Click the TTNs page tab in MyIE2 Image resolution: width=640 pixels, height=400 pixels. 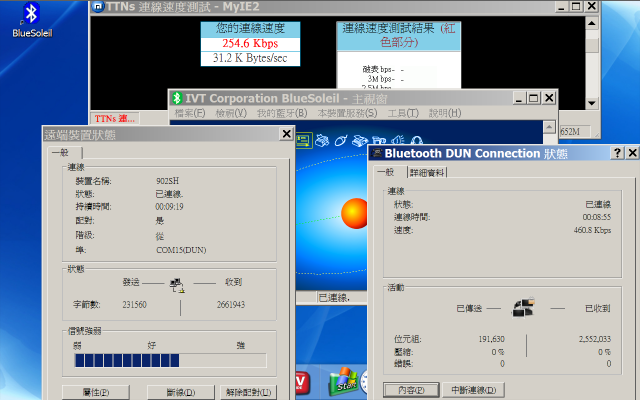tap(115, 118)
